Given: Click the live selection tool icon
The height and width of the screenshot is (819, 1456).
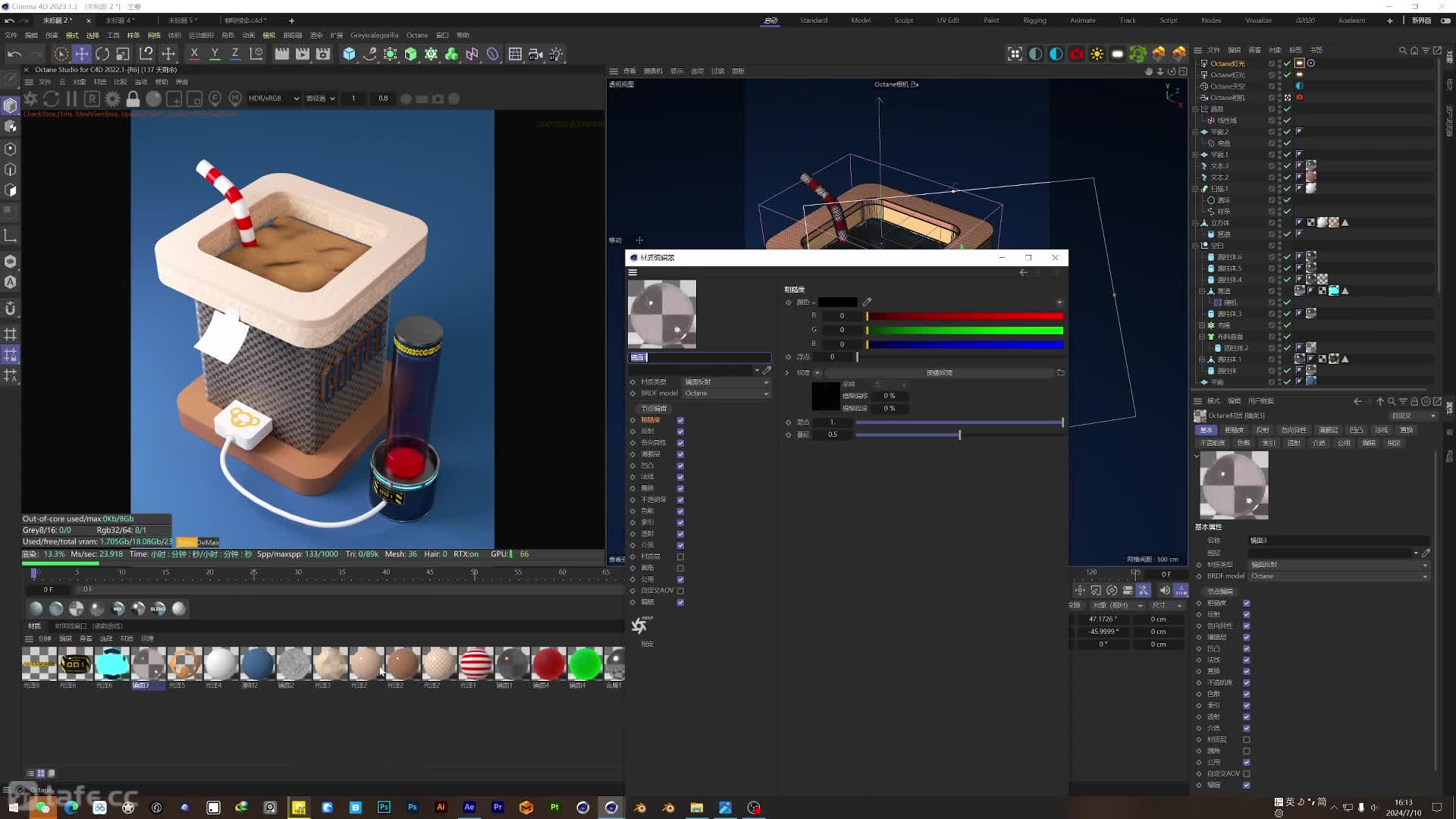Looking at the screenshot, I should tap(61, 54).
